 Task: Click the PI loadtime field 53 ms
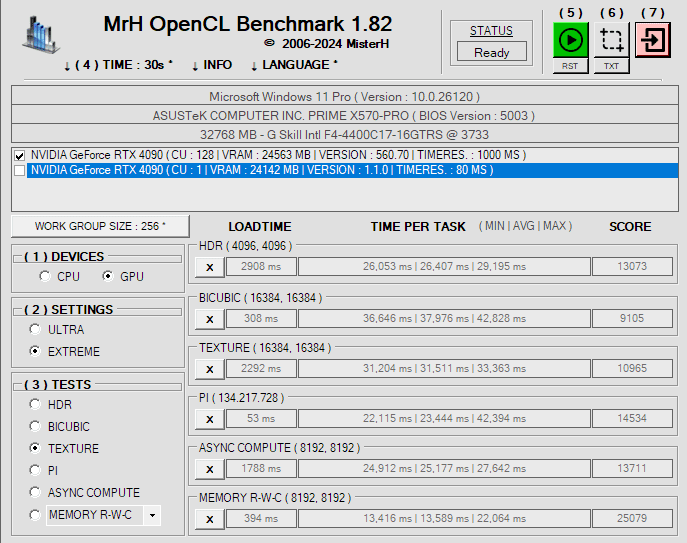(x=261, y=419)
